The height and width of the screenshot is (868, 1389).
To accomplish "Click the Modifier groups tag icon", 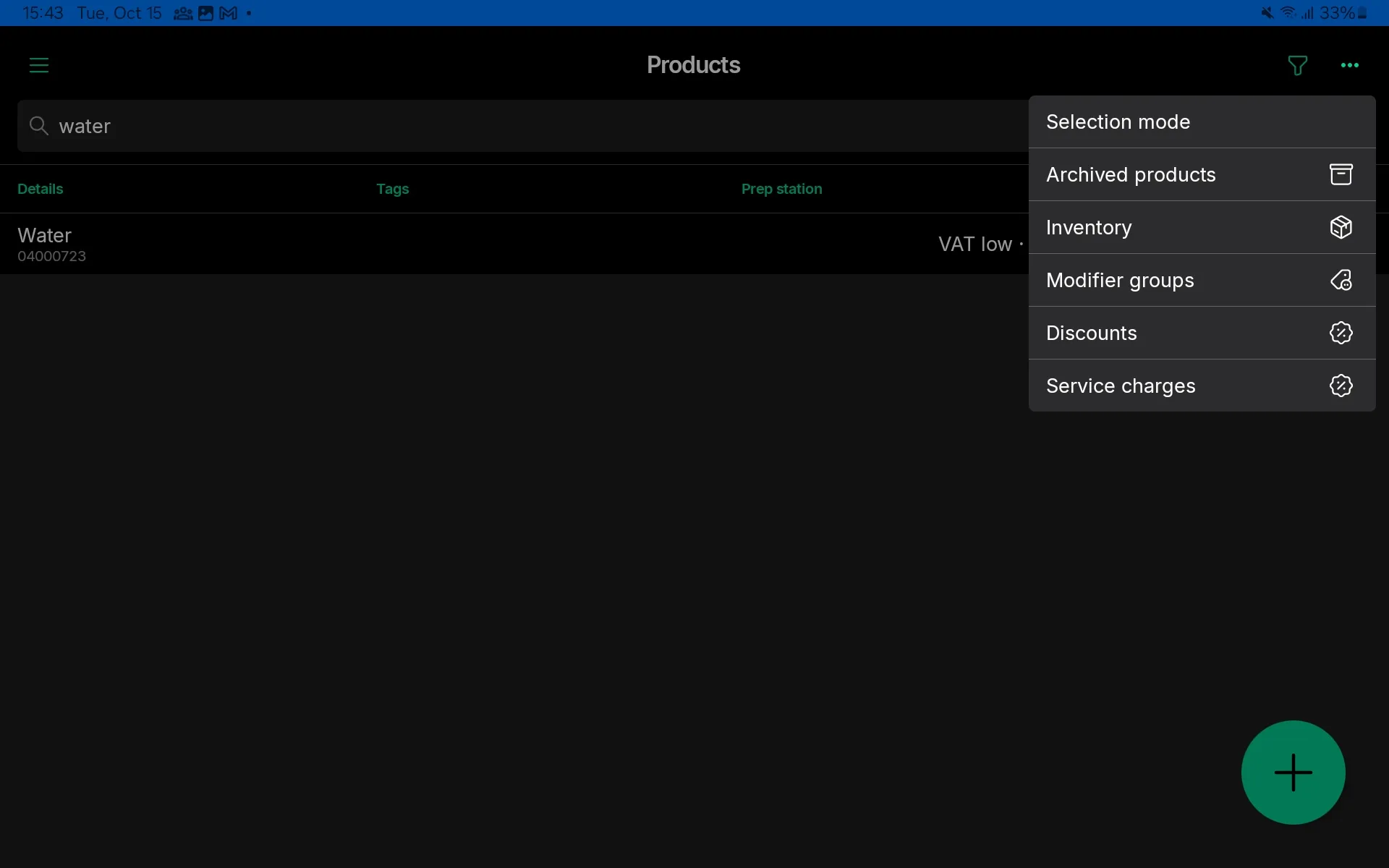I will click(1341, 280).
